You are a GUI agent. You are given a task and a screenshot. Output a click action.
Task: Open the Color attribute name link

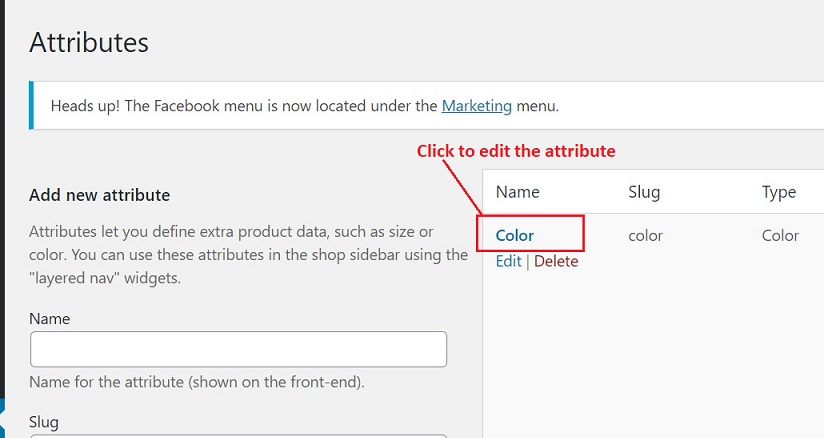point(514,235)
